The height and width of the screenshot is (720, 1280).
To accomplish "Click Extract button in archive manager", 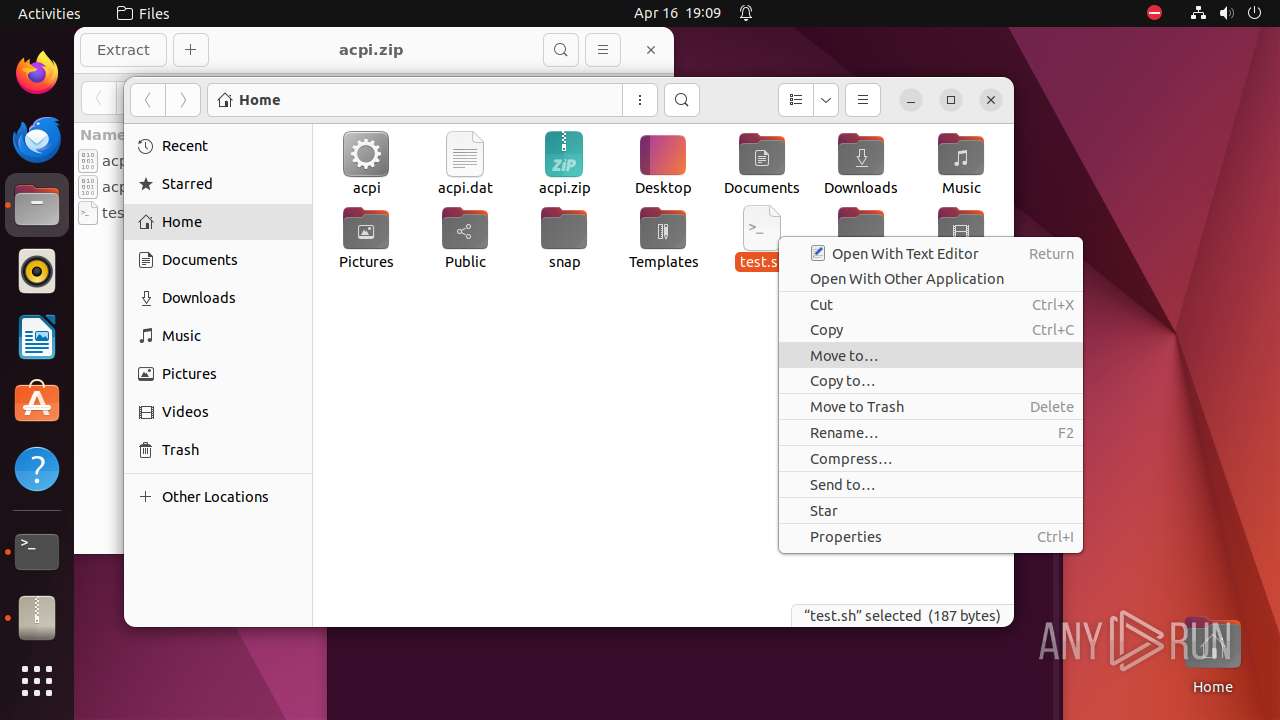I will coord(123,50).
